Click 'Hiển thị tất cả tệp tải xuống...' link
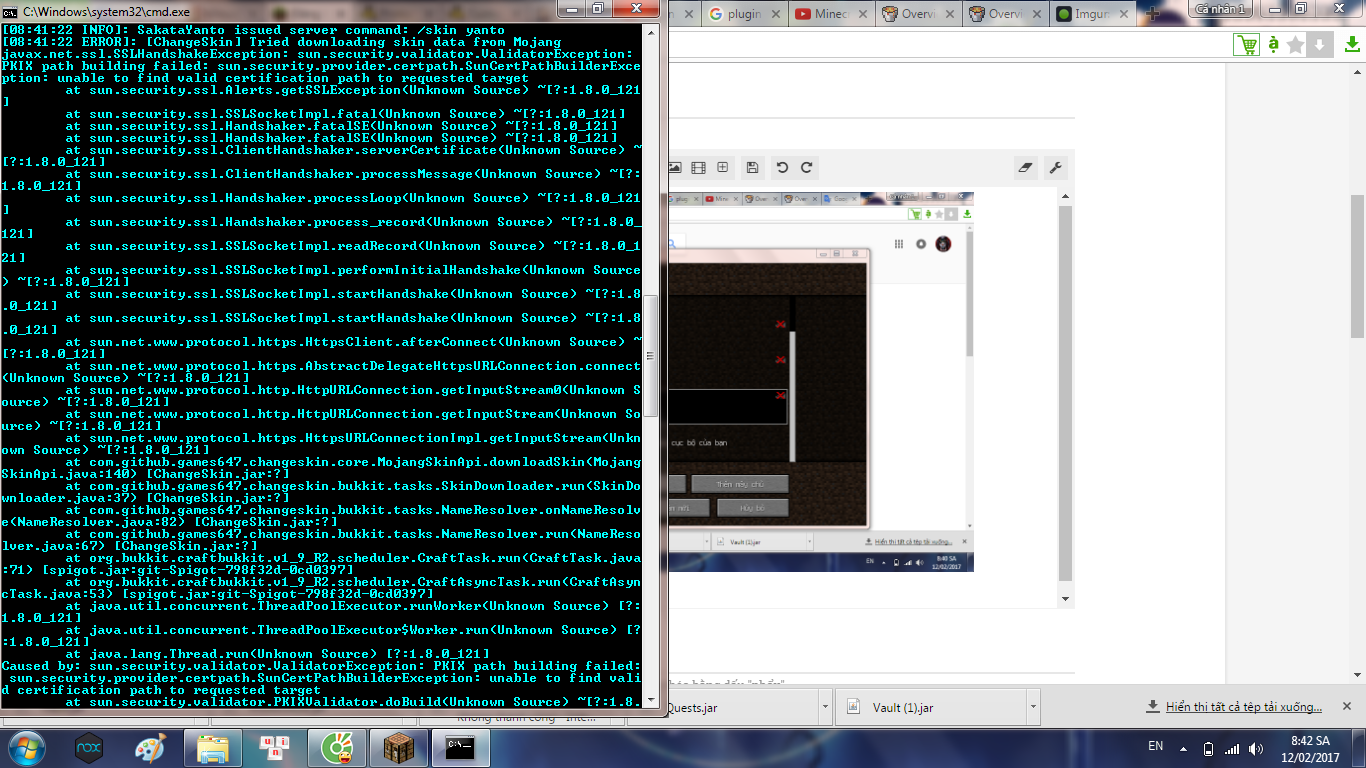Viewport: 1366px width, 768px height. (x=1244, y=707)
